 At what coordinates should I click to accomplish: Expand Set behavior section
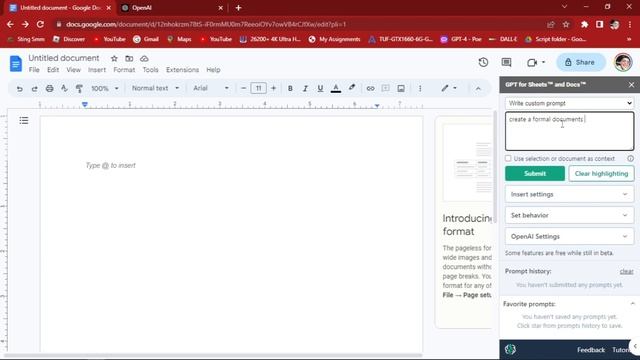(x=569, y=215)
